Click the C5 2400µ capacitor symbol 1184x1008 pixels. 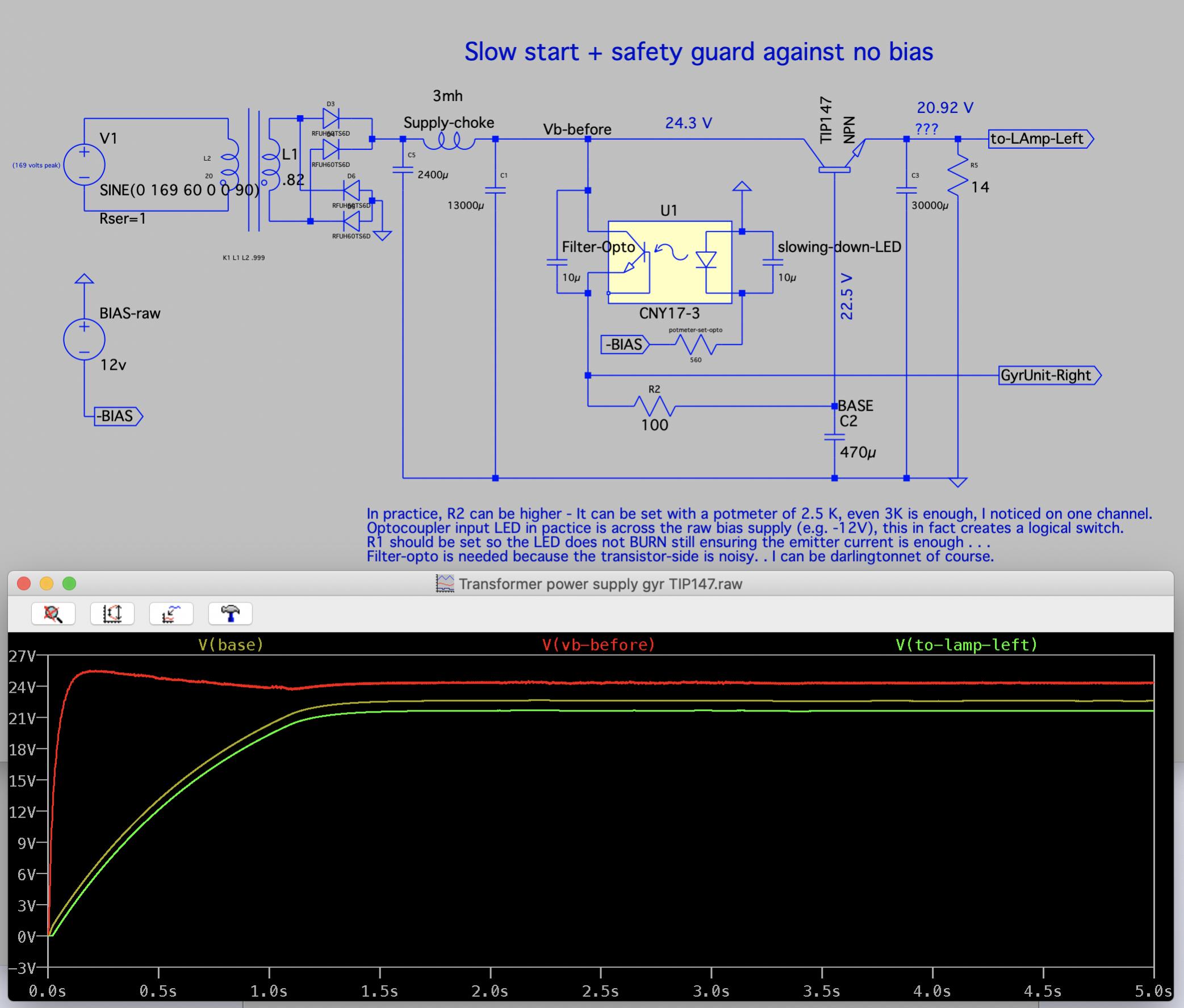403,169
